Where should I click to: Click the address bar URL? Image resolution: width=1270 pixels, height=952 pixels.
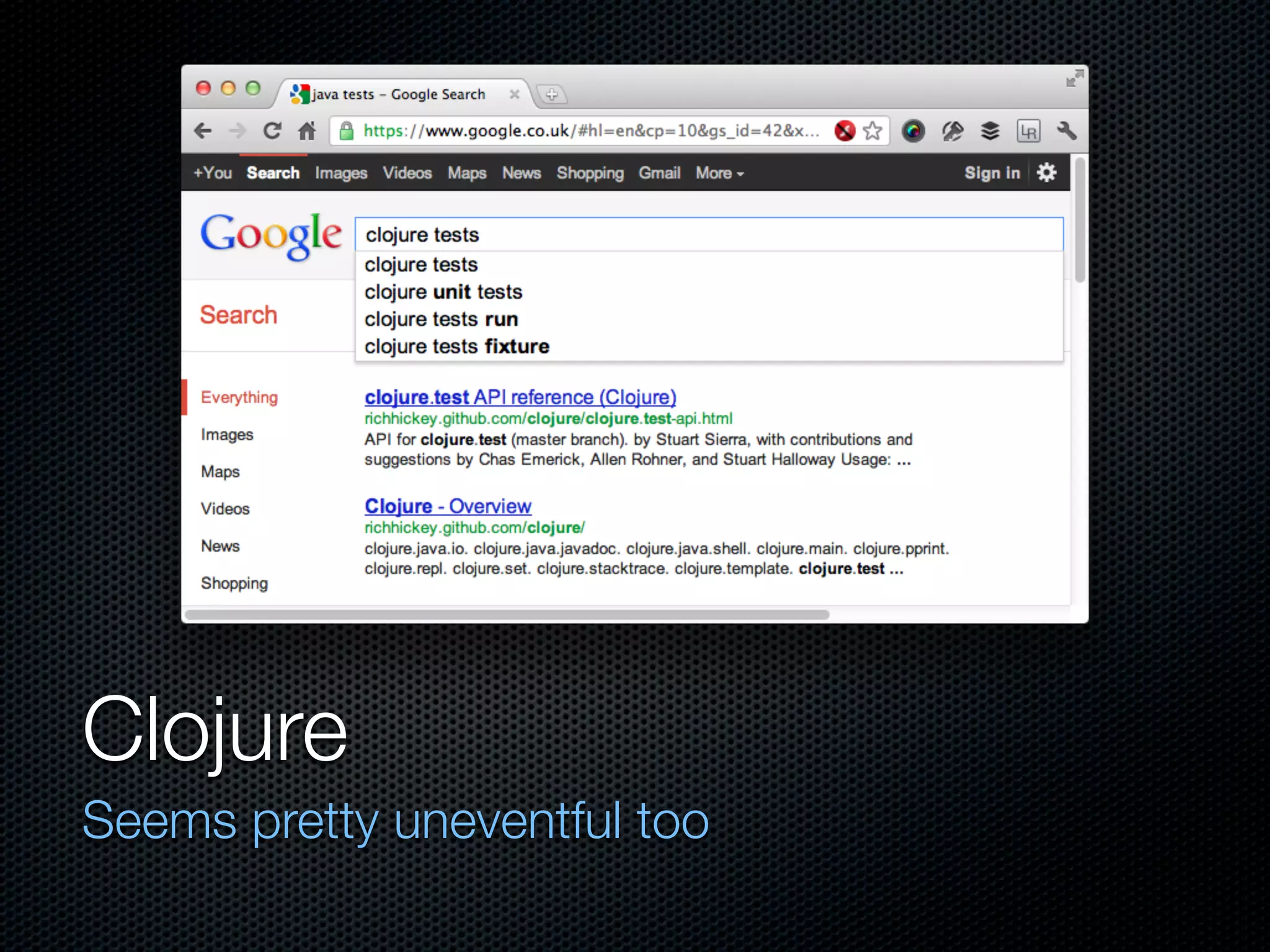click(591, 131)
